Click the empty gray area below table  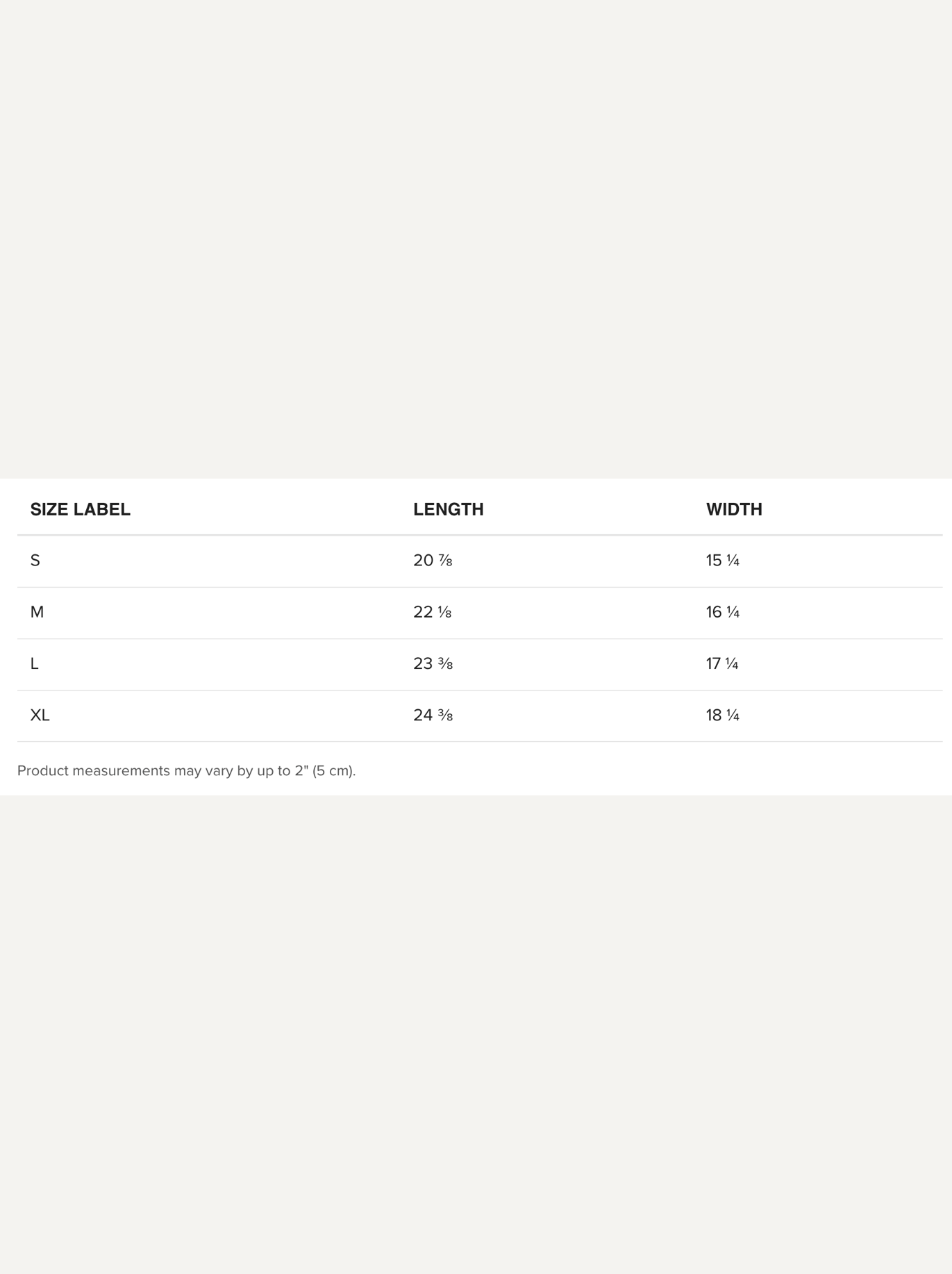pos(476,1028)
